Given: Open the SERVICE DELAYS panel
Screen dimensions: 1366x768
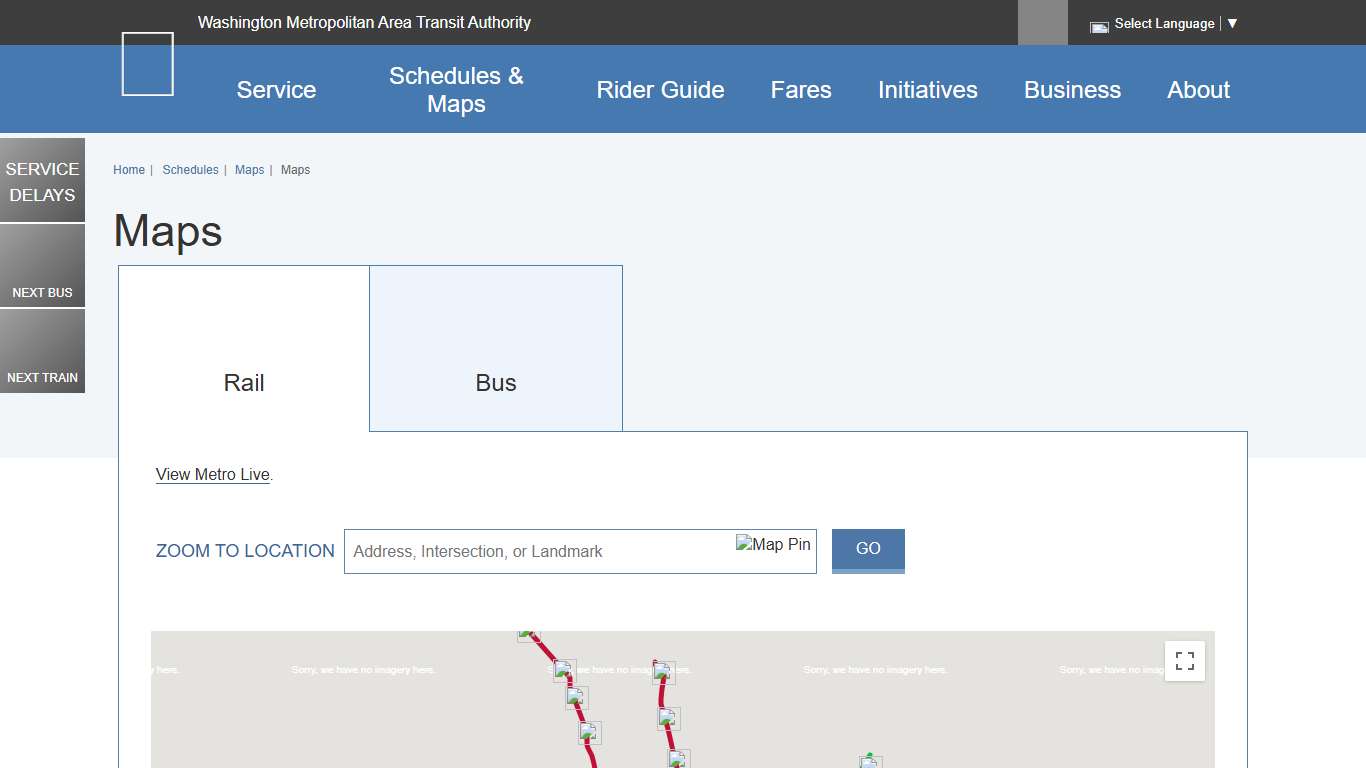Looking at the screenshot, I should [x=42, y=180].
